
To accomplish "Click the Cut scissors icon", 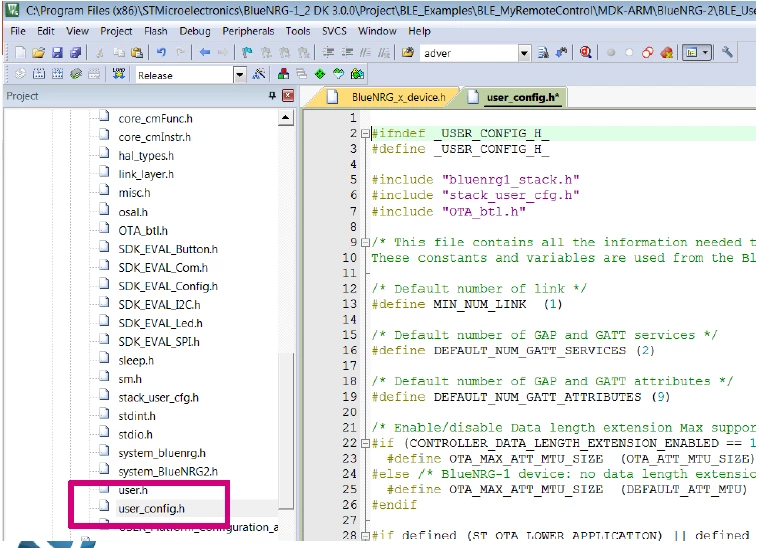I will tap(100, 52).
